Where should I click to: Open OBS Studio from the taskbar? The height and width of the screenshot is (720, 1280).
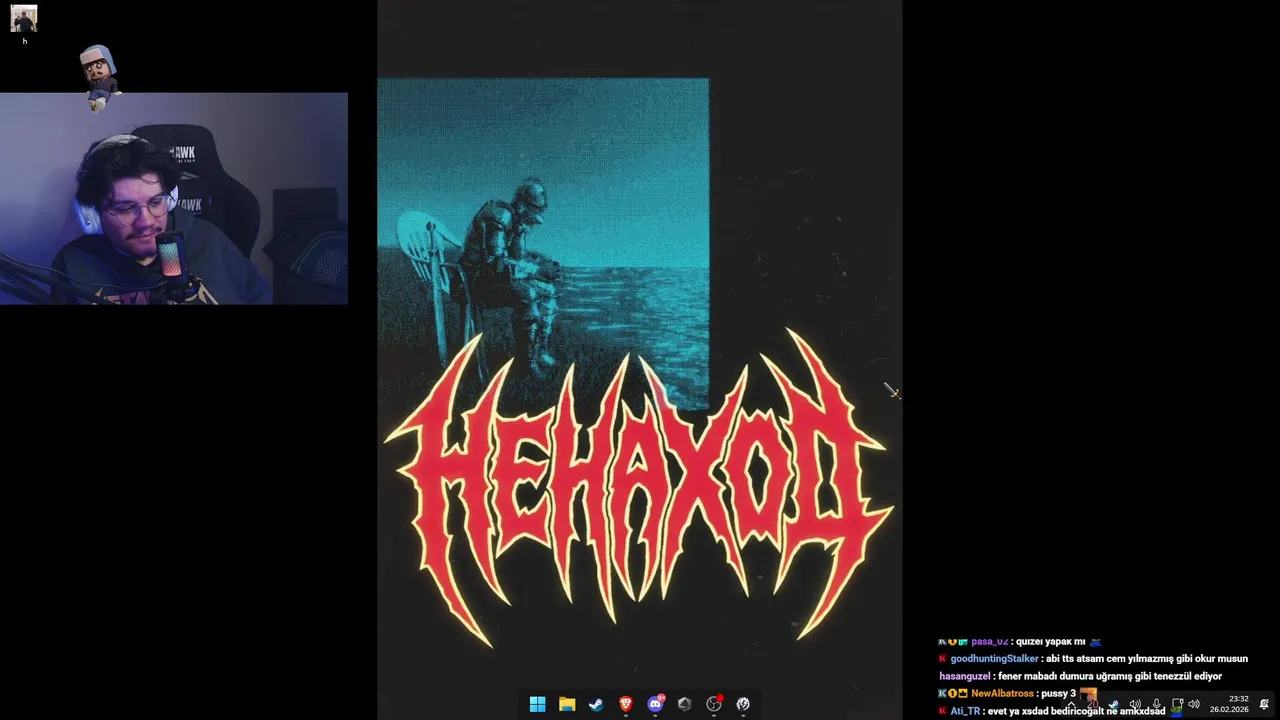[x=714, y=704]
